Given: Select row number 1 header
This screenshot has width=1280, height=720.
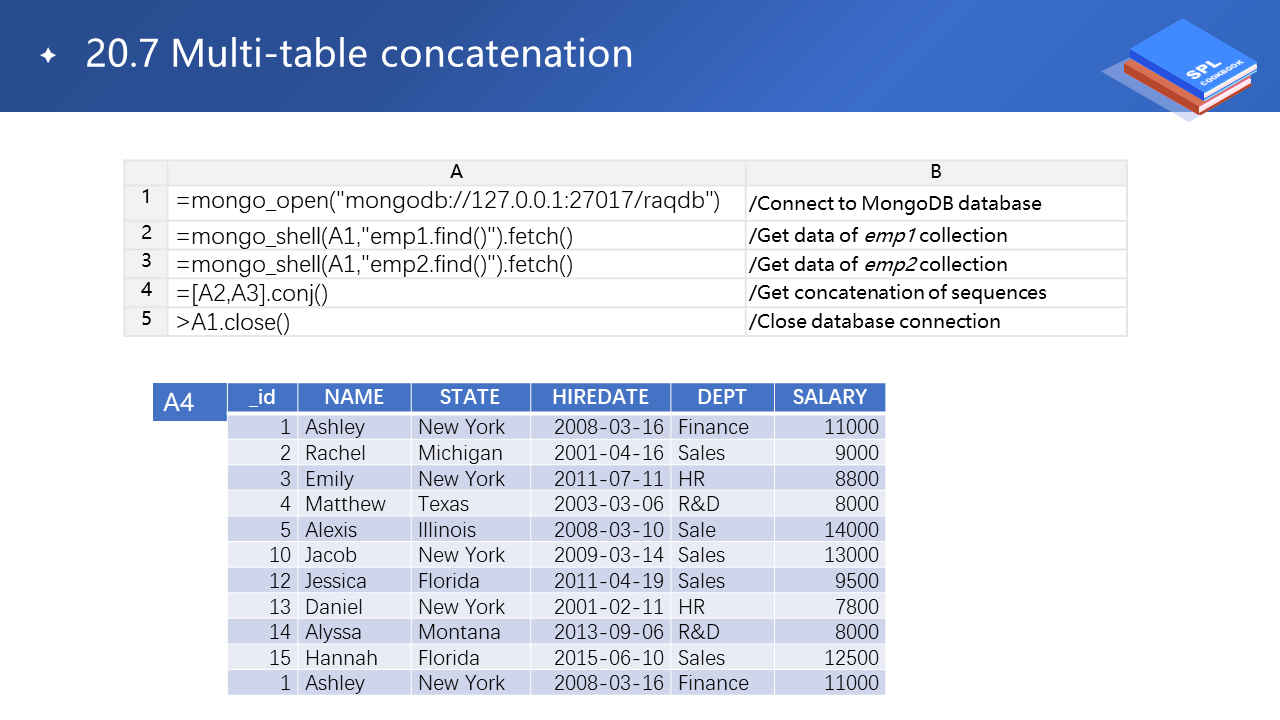Looking at the screenshot, I should point(146,198).
